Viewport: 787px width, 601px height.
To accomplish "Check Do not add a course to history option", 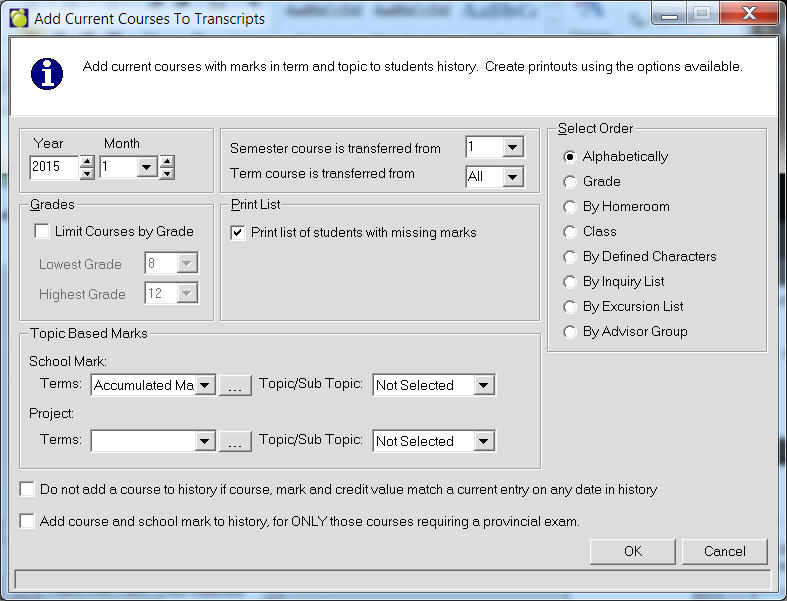I will click(x=27, y=490).
